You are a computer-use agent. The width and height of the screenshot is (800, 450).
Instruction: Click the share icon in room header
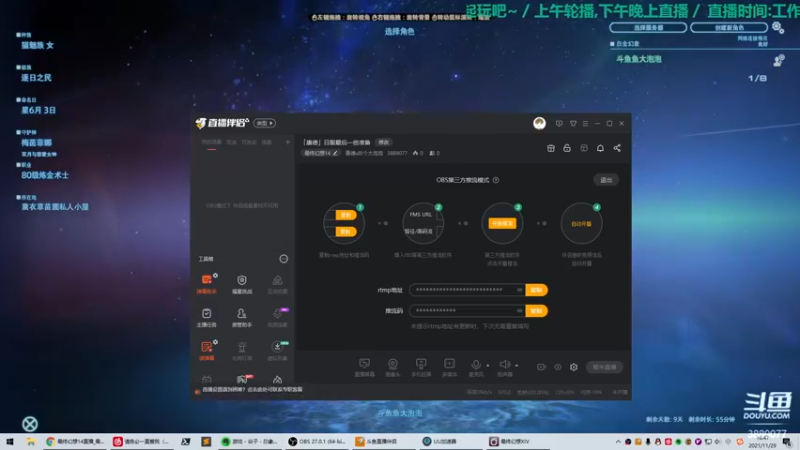(x=617, y=148)
